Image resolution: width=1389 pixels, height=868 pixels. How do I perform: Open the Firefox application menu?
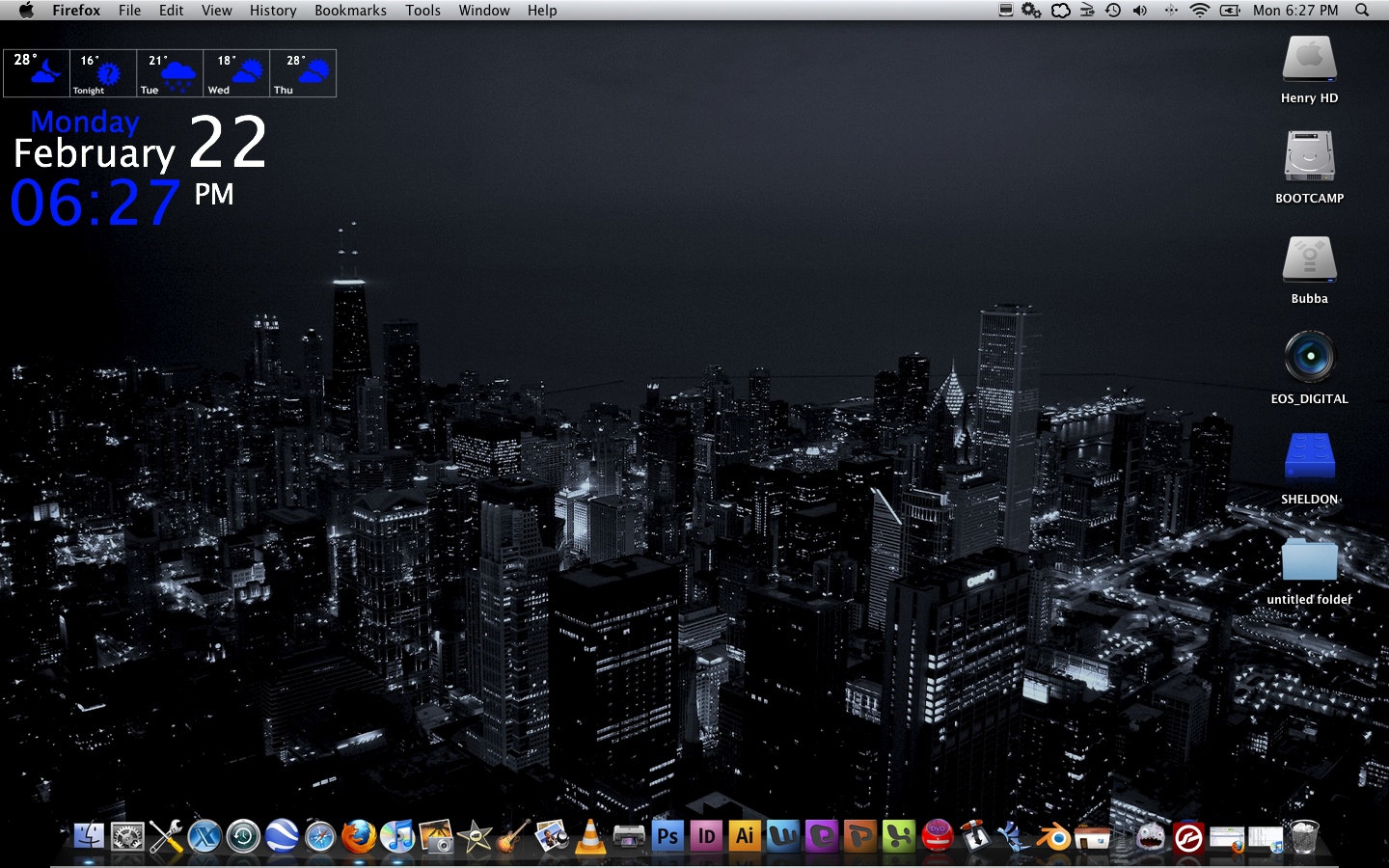point(76,10)
